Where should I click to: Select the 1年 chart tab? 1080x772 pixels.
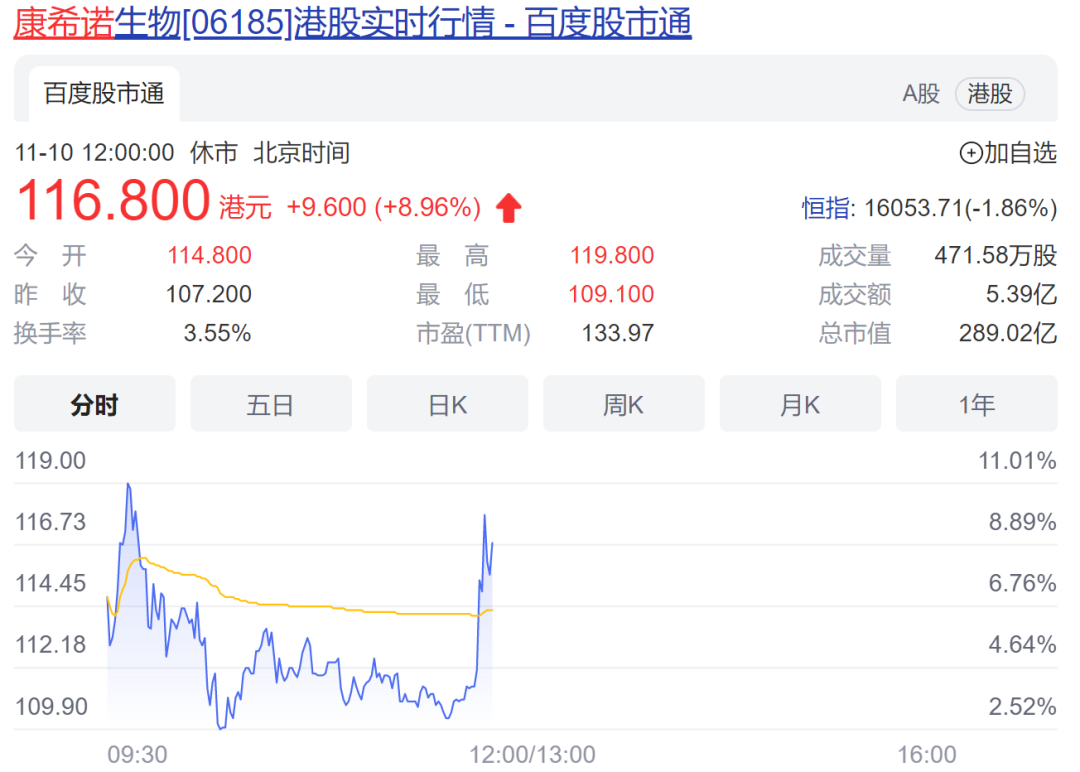977,404
